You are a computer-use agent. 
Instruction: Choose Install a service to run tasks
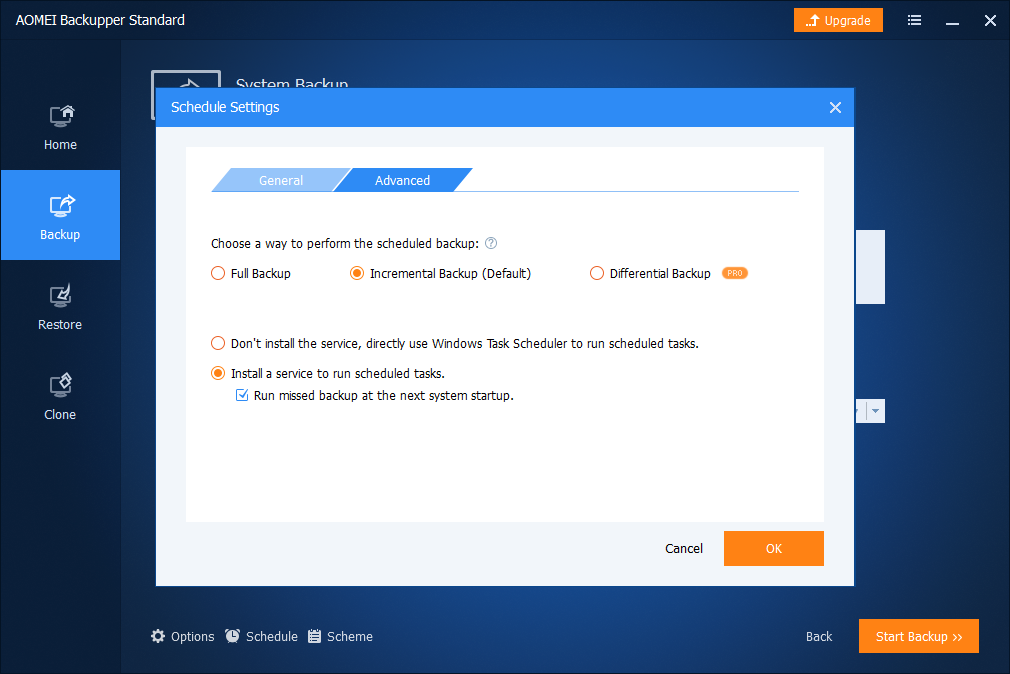[x=218, y=374]
